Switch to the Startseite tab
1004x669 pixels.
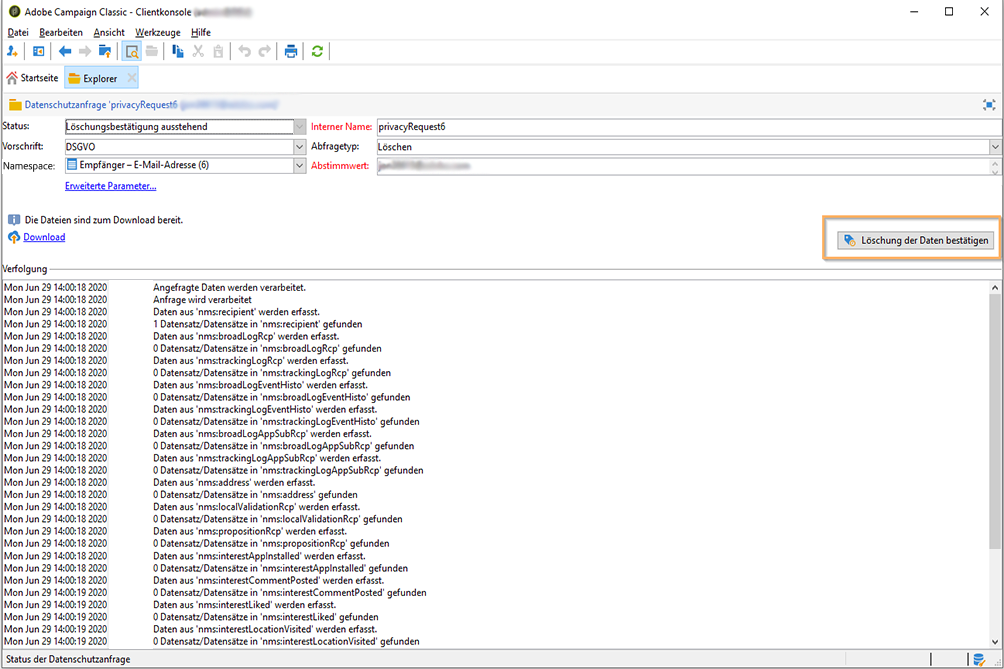coord(32,78)
